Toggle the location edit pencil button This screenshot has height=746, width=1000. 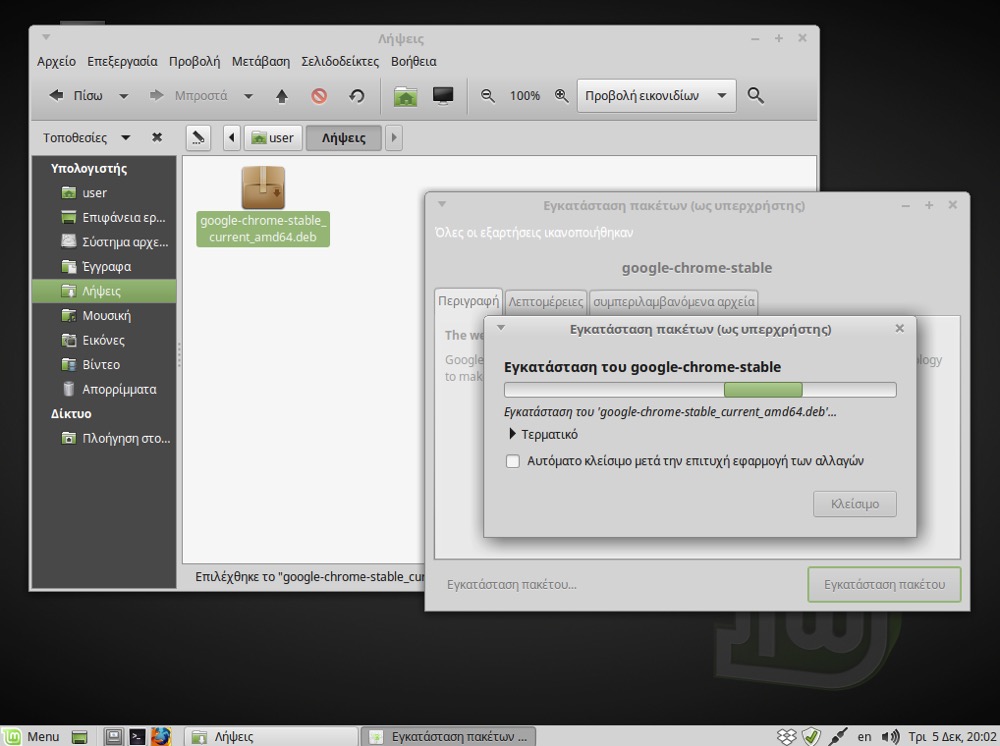[x=198, y=138]
